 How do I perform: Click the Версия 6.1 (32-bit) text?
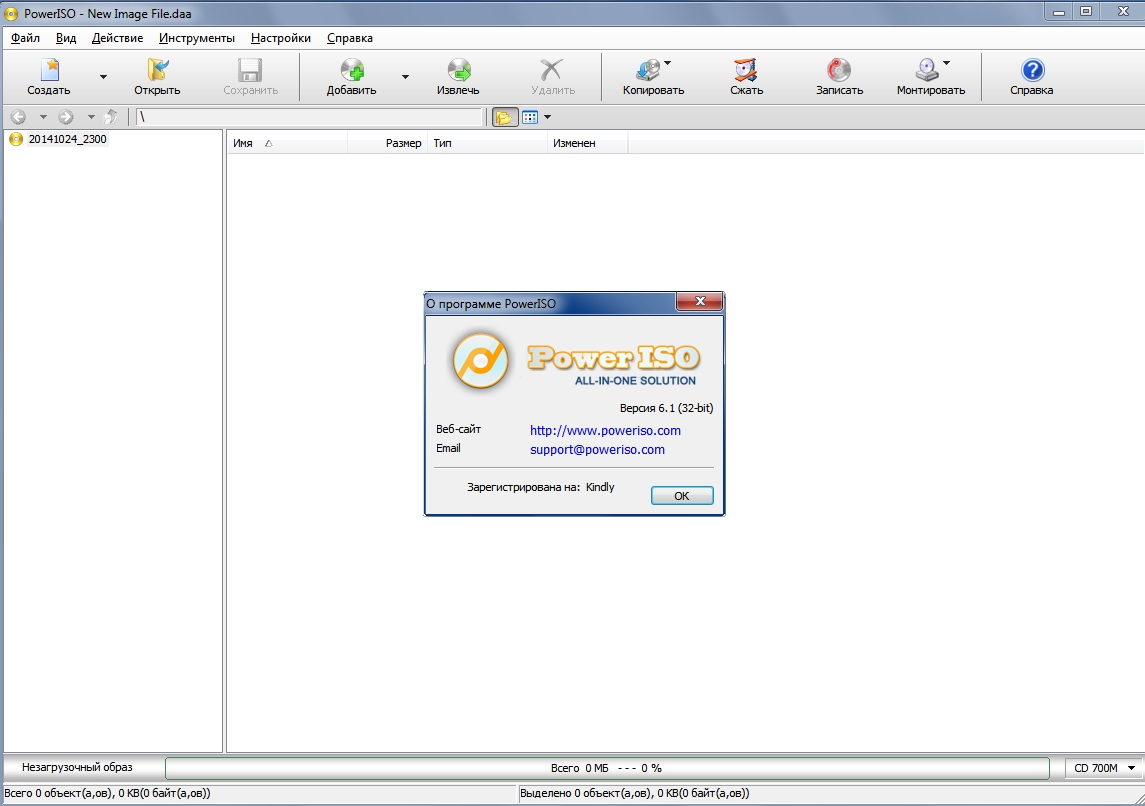coord(667,408)
